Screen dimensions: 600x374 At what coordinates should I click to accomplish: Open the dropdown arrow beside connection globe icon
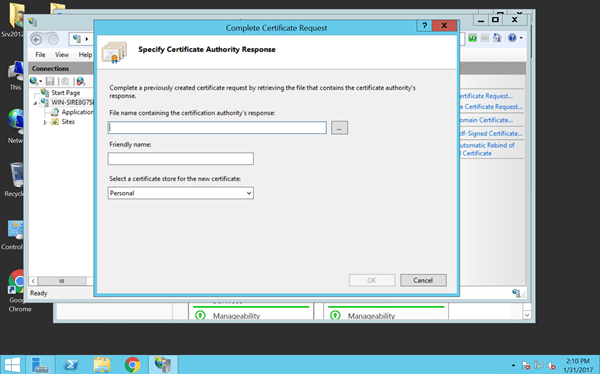(40, 81)
